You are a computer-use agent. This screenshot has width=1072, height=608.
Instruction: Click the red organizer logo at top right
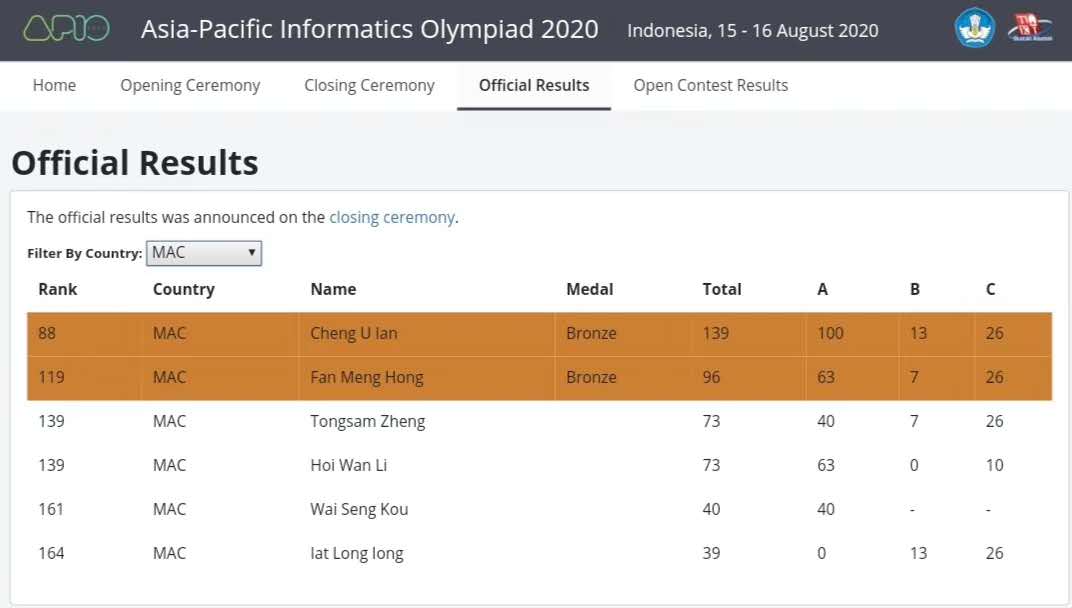(x=1030, y=29)
